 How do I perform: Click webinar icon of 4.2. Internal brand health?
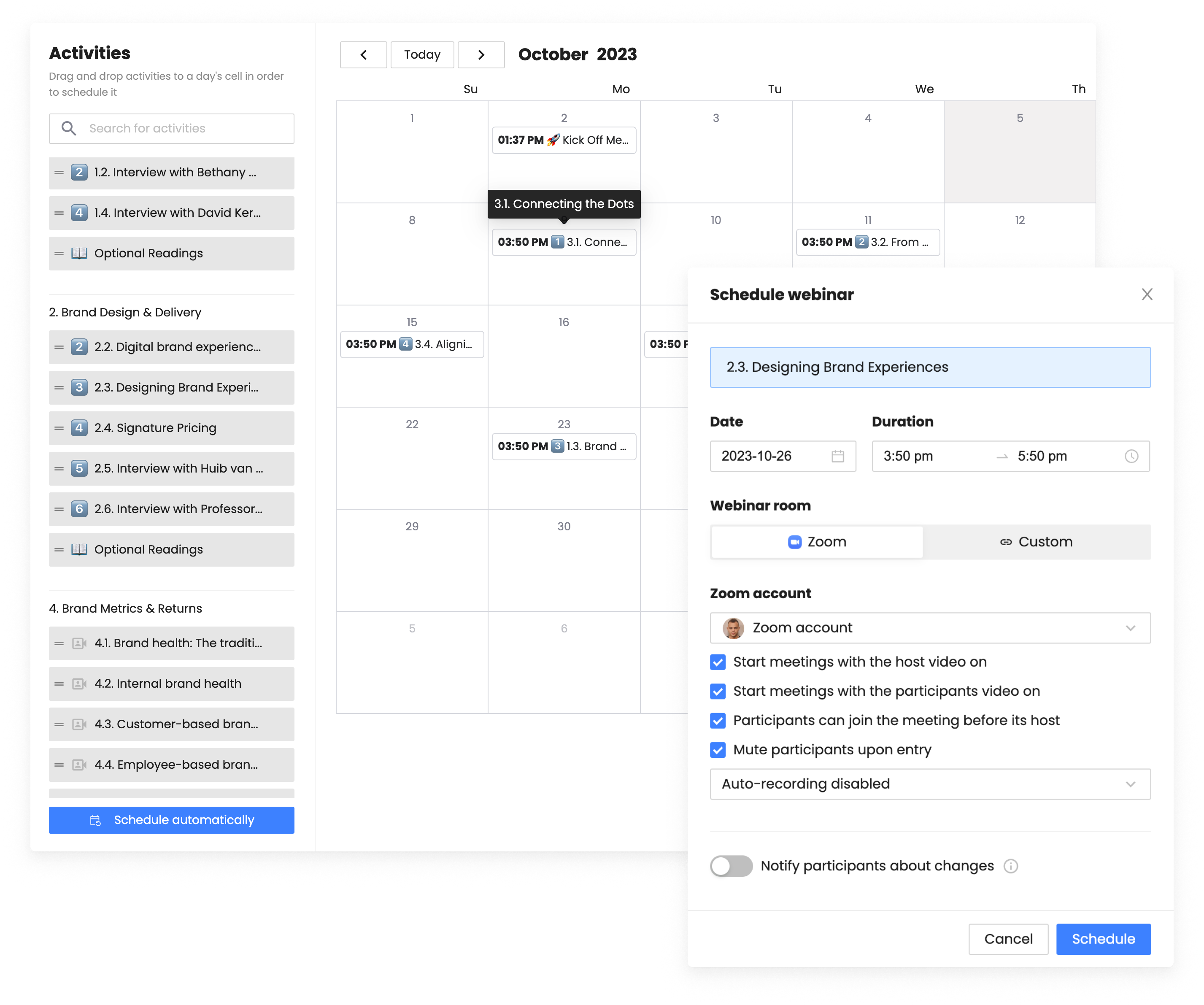point(79,684)
